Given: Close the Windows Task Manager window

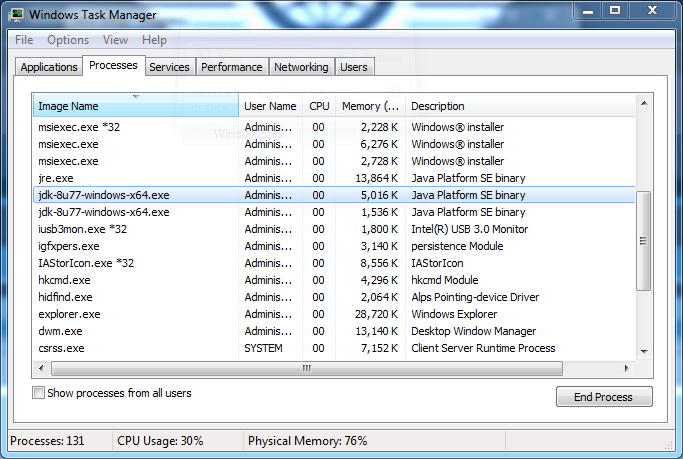Looking at the screenshot, I should coord(652,10).
